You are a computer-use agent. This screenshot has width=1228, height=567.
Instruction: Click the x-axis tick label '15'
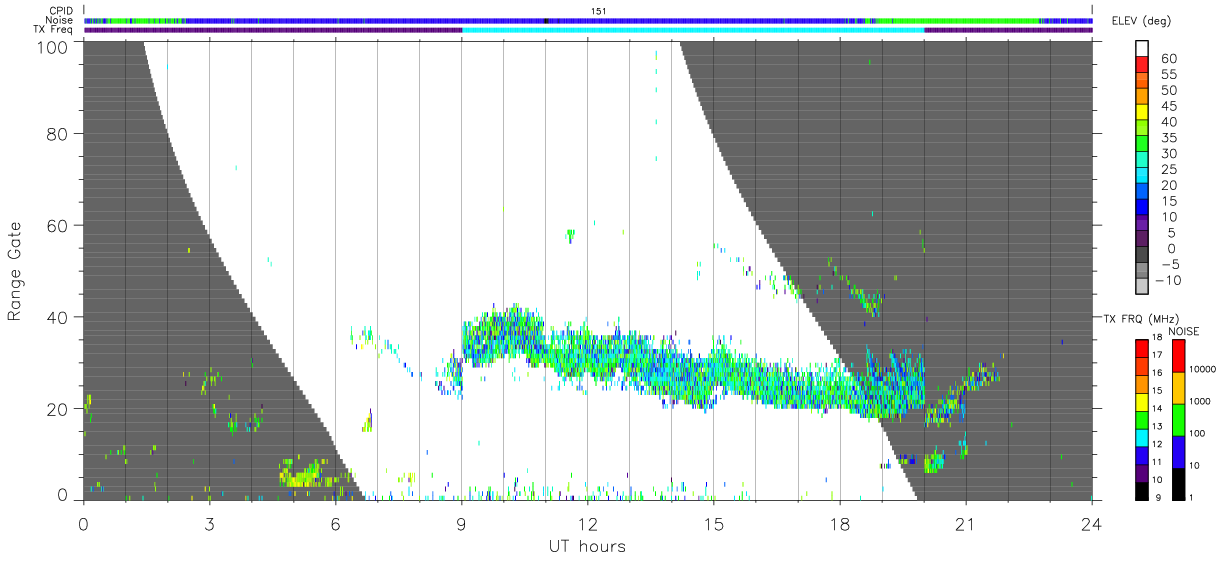point(713,523)
